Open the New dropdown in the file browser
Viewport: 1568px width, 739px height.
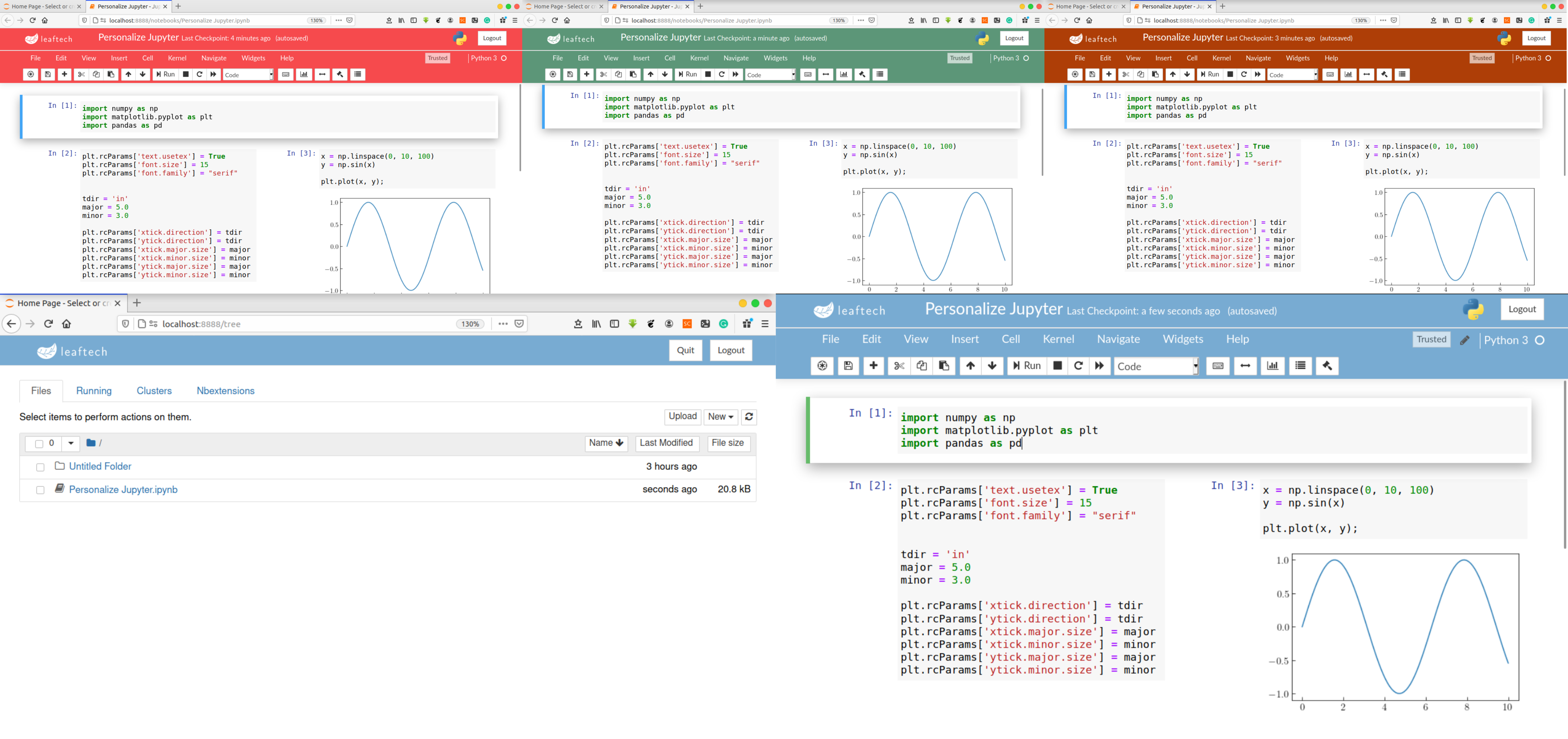[x=721, y=417]
